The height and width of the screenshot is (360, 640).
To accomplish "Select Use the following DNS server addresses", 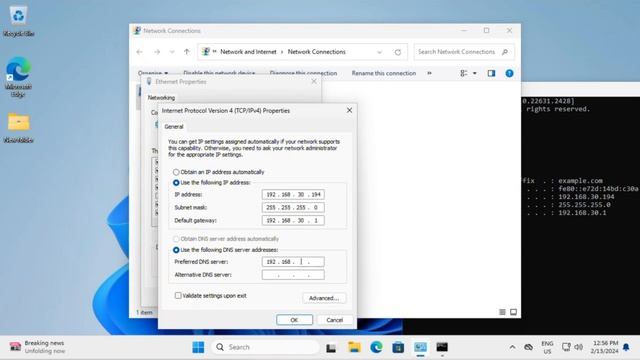I will 176,249.
